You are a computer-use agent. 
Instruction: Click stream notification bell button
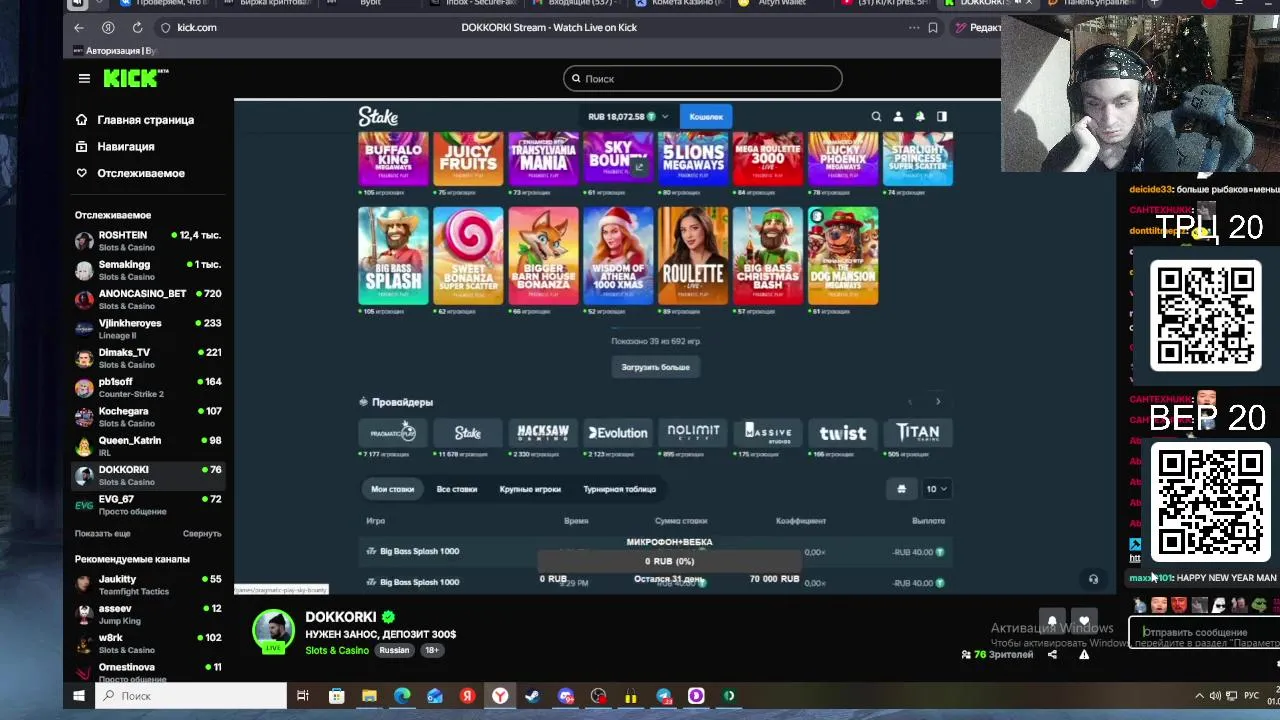tap(1052, 621)
